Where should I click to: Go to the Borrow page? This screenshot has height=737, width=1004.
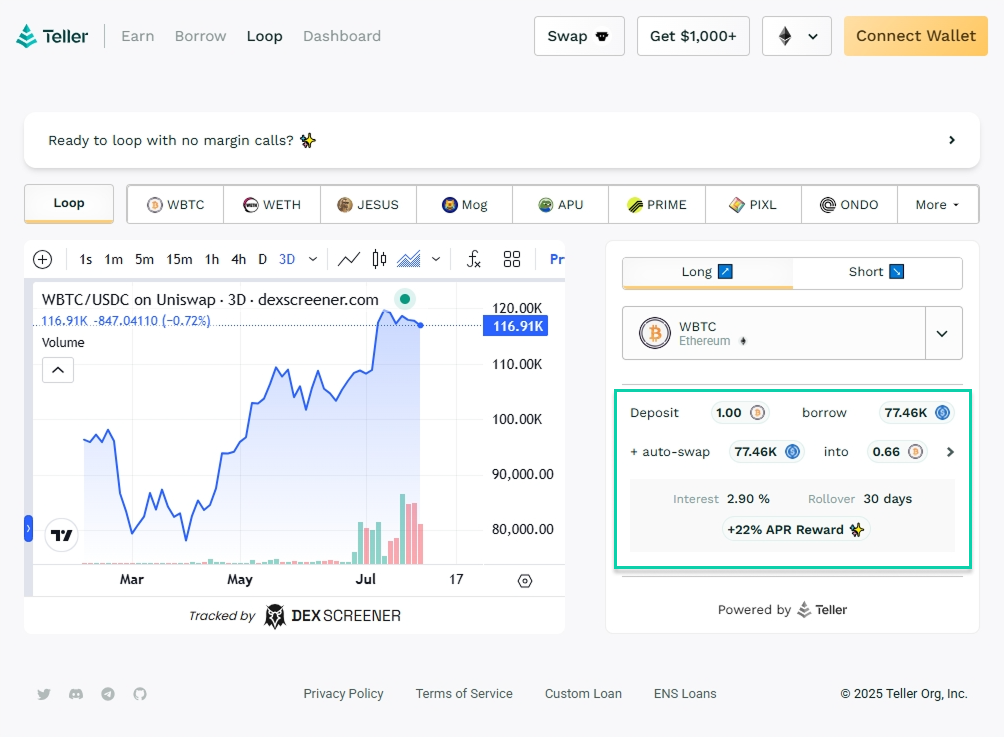pos(200,36)
